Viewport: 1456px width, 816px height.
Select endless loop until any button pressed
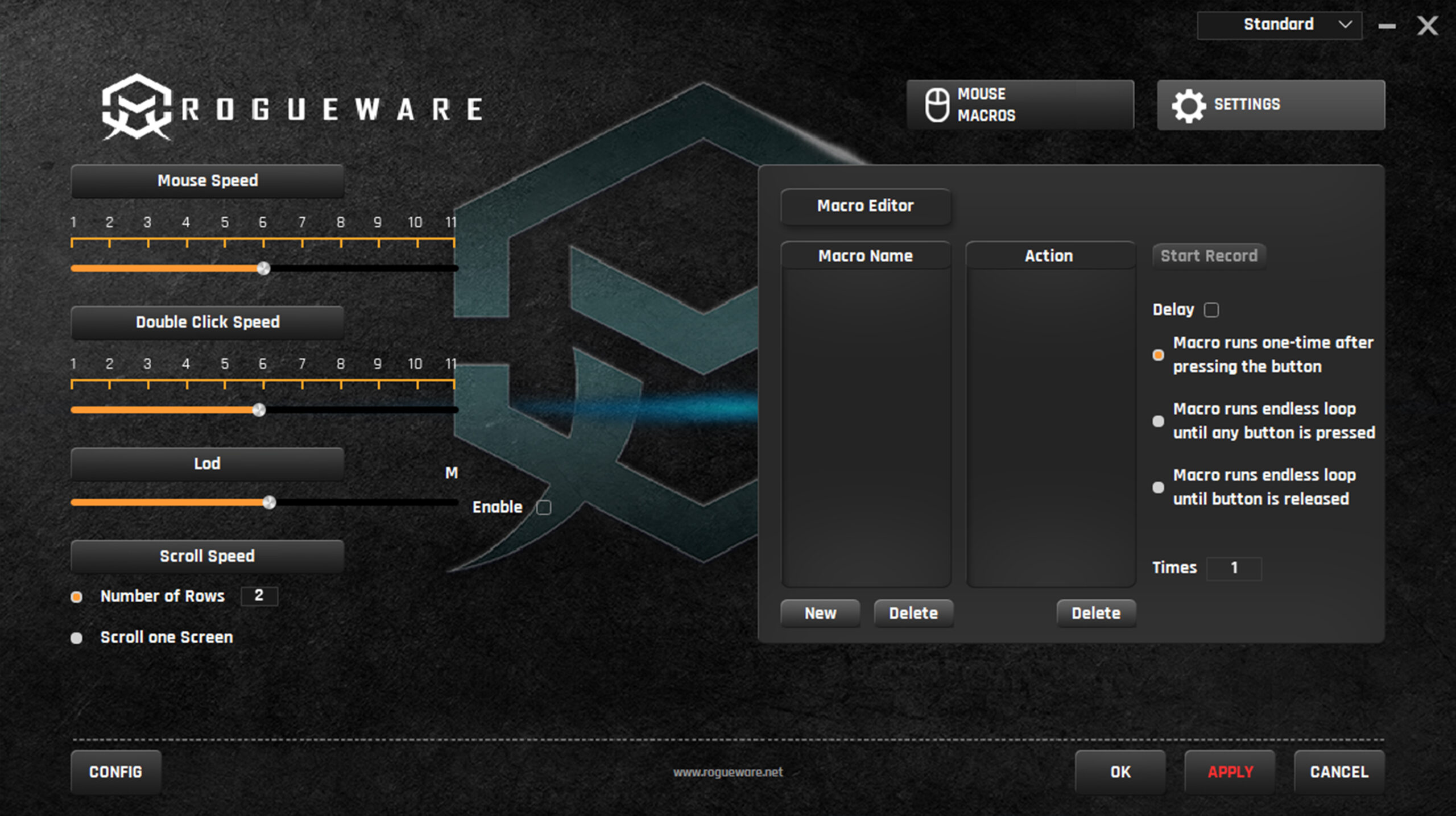click(1158, 421)
